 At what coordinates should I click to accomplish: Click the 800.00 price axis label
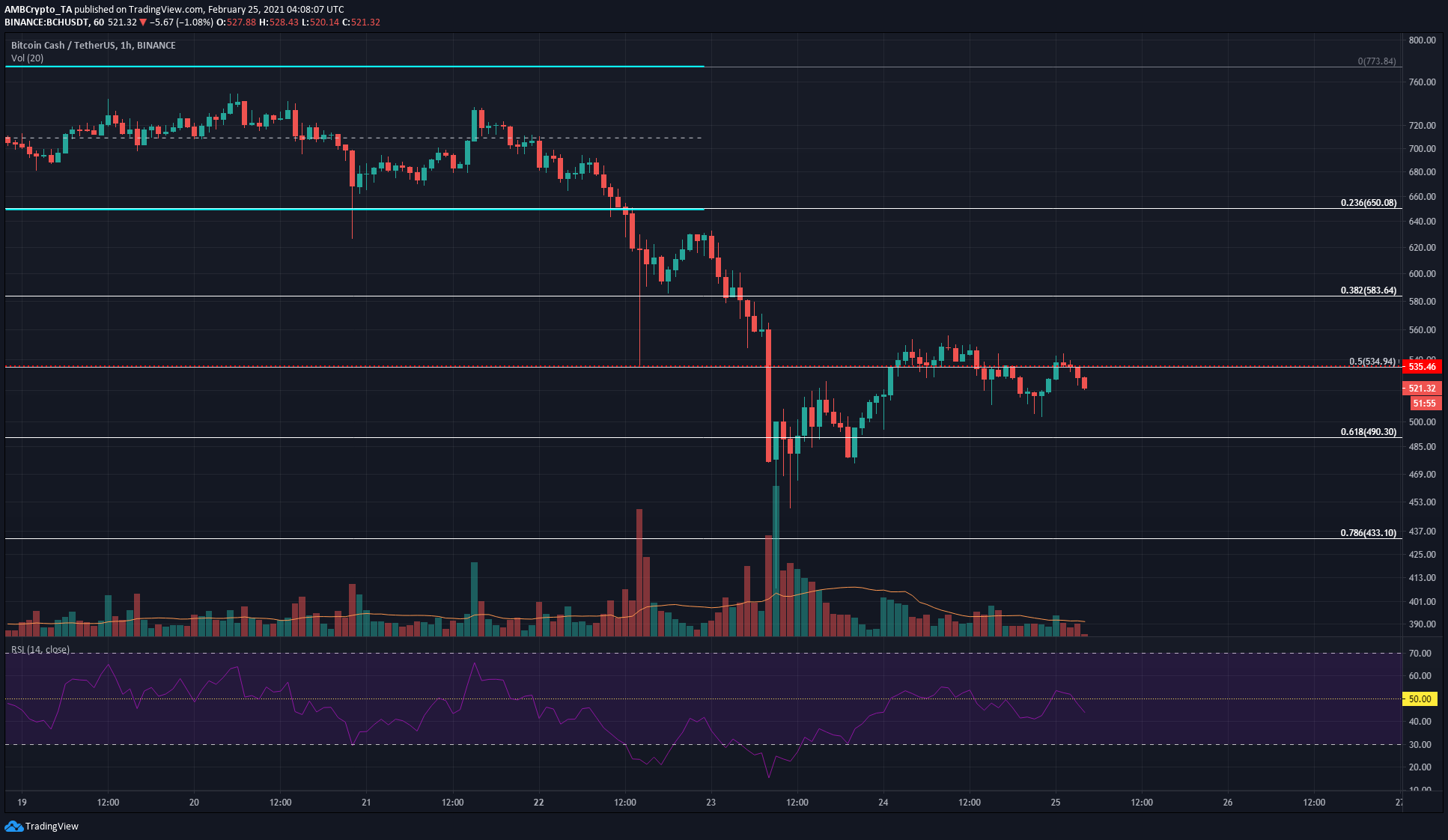pyautogui.click(x=1422, y=40)
